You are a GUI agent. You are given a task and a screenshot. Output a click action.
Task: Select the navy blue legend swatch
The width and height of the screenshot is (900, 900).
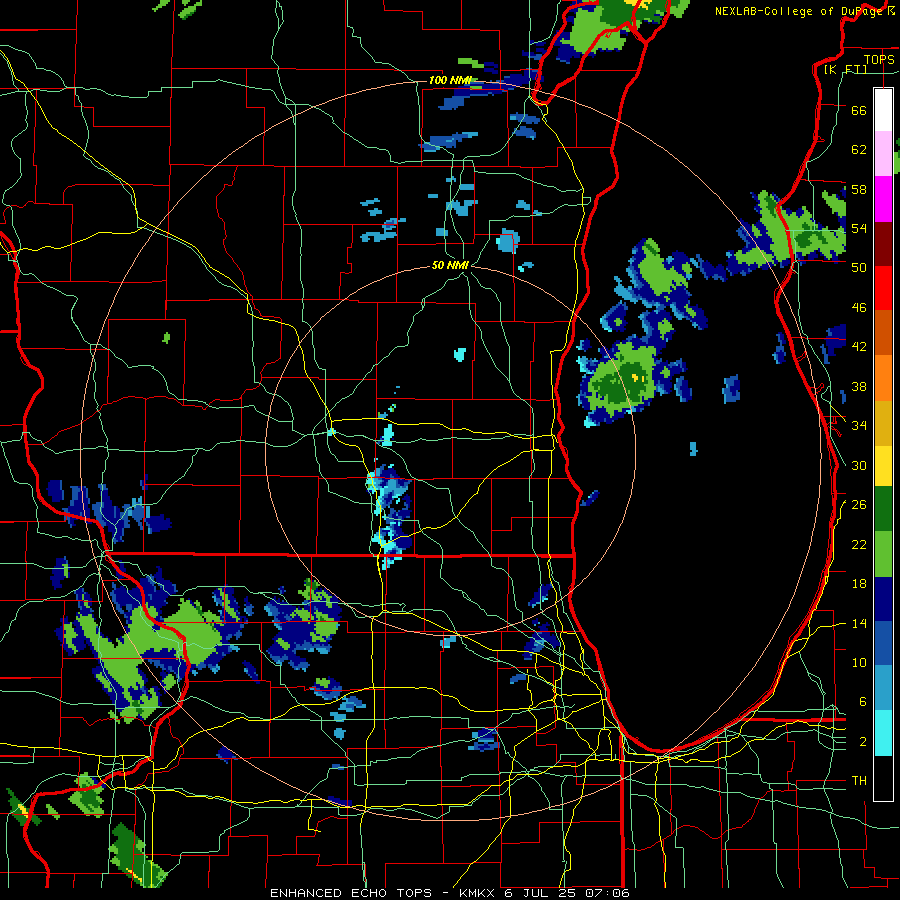tap(883, 599)
